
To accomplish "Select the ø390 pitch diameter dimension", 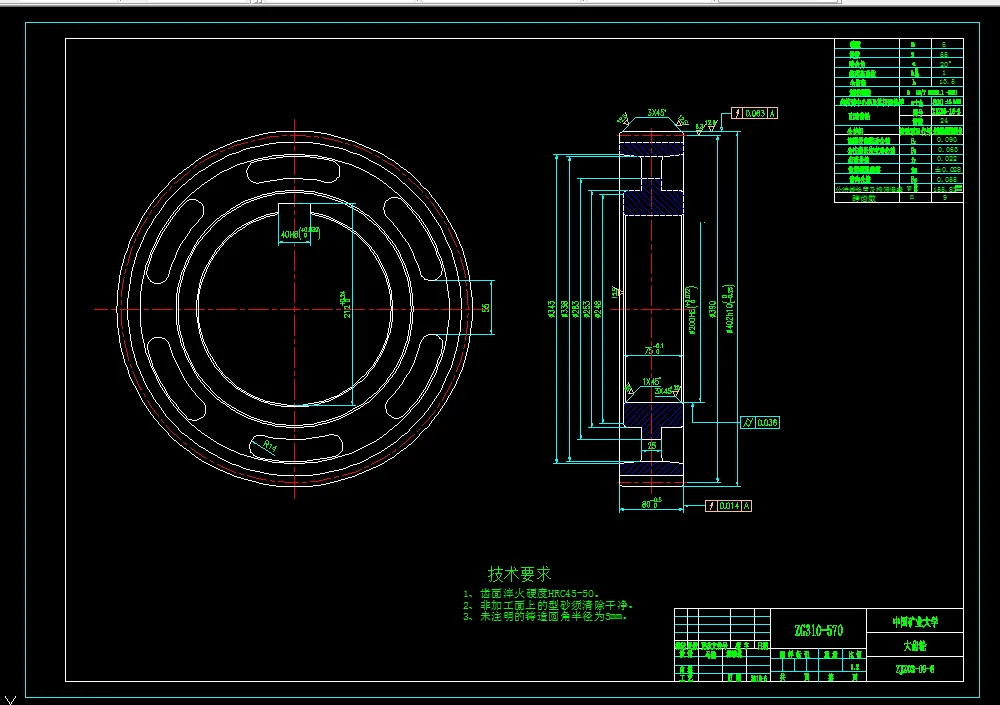I will (x=712, y=310).
